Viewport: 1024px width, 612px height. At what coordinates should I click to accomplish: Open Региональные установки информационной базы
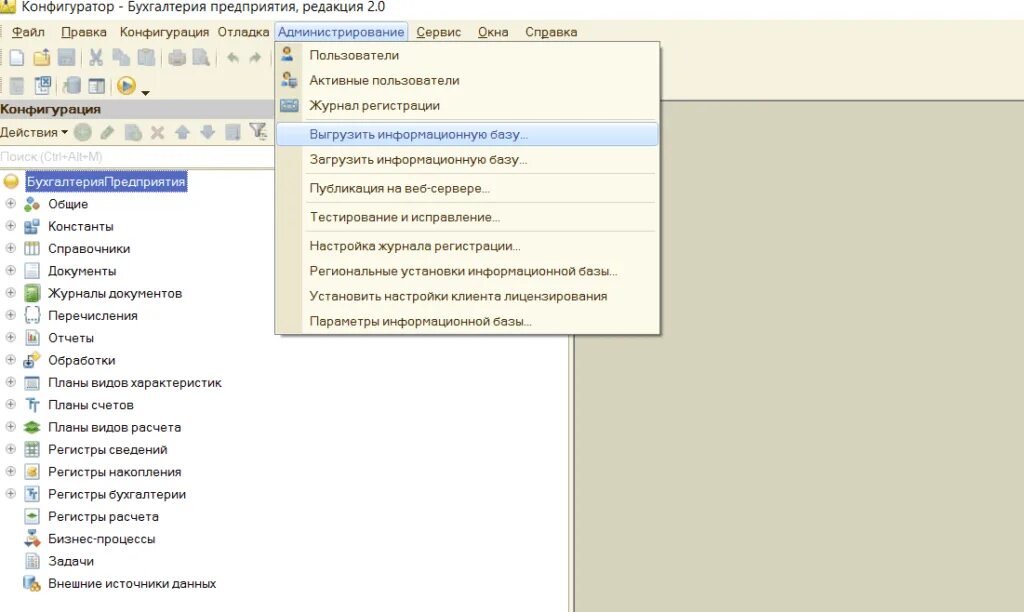(468, 271)
